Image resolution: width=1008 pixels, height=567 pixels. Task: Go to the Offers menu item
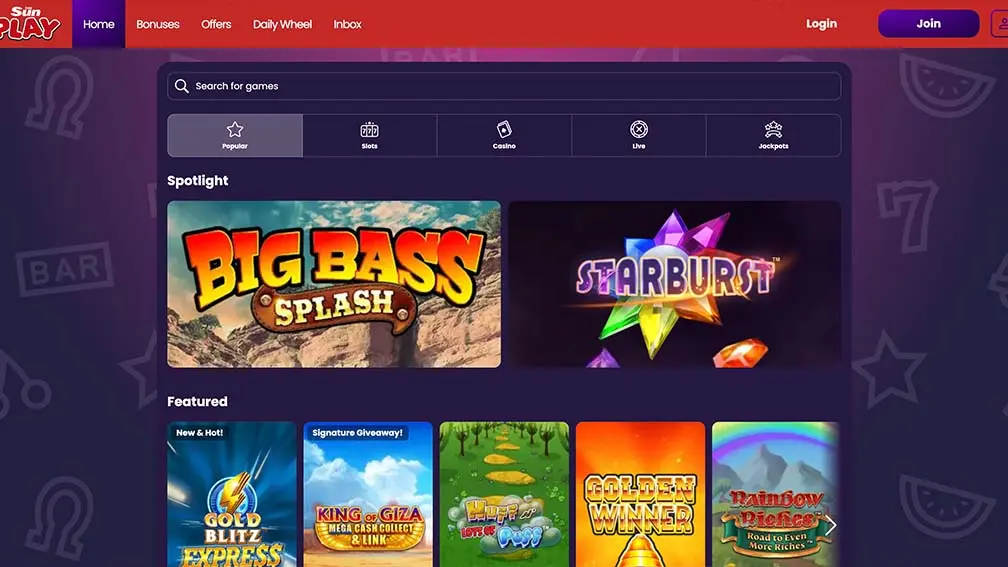[x=216, y=24]
